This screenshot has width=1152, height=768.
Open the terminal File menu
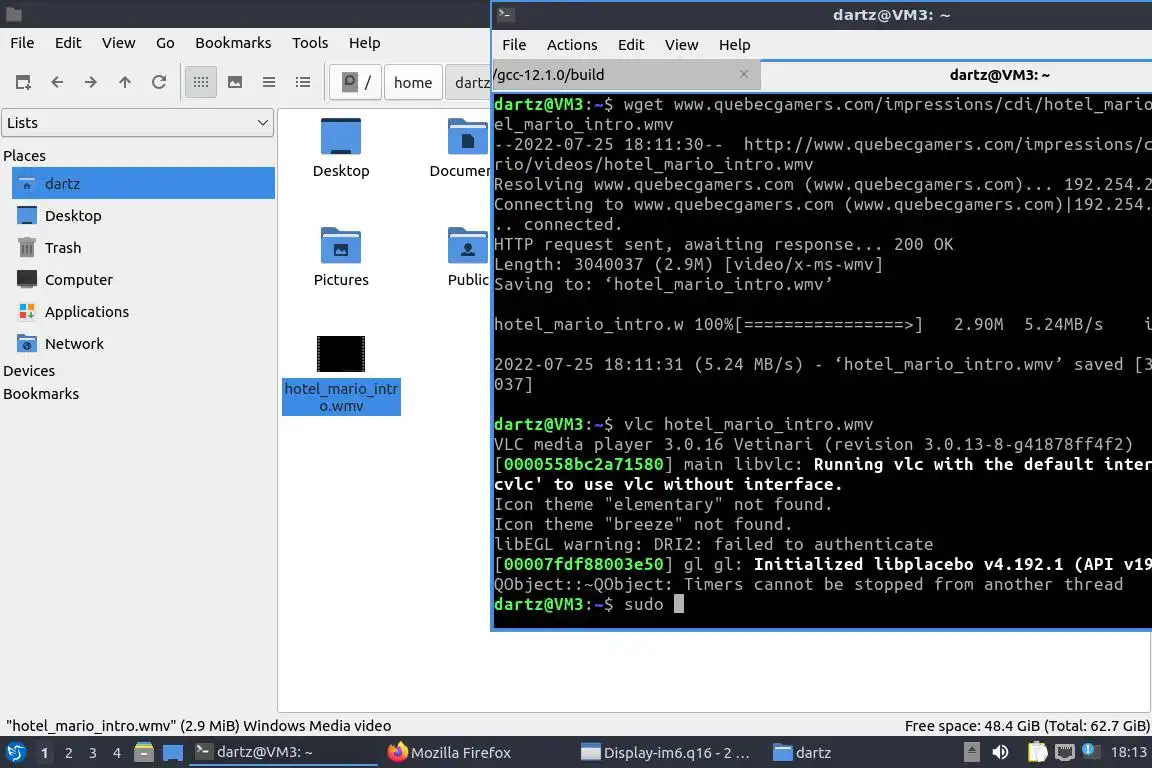pyautogui.click(x=514, y=45)
